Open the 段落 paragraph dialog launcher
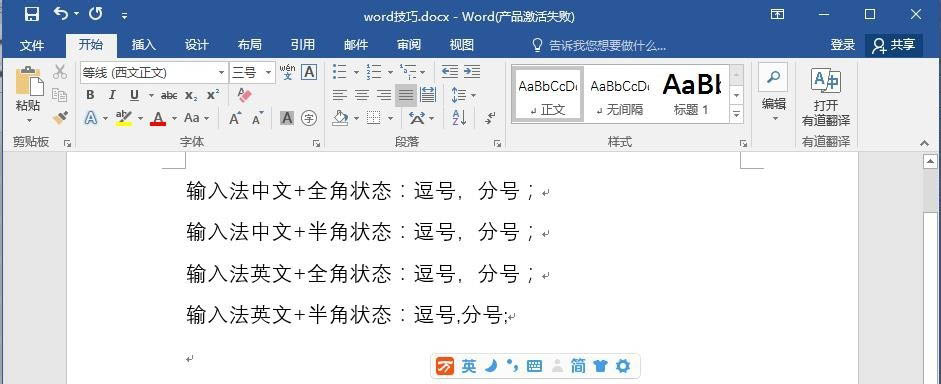The image size is (941, 384). [497, 143]
